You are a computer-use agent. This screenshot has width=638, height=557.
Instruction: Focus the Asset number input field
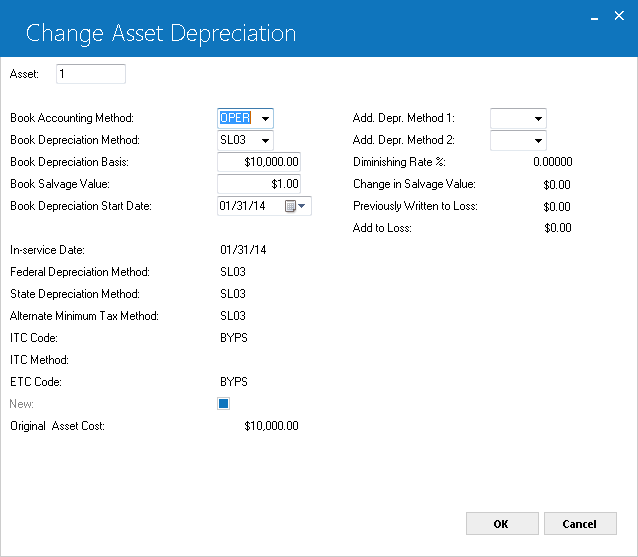pos(91,74)
